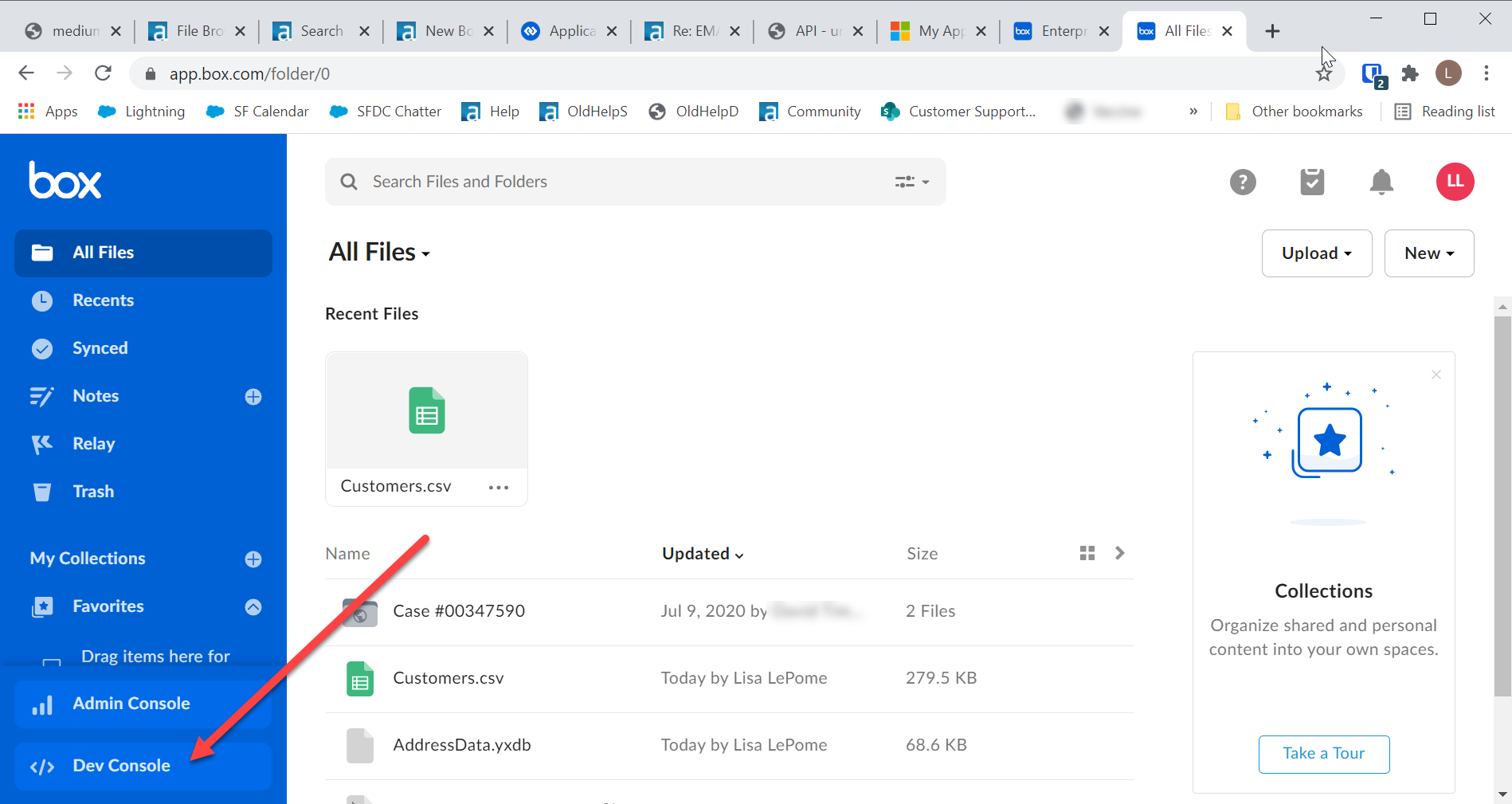Create a new note with the plus icon
1512x804 pixels.
pyautogui.click(x=253, y=396)
